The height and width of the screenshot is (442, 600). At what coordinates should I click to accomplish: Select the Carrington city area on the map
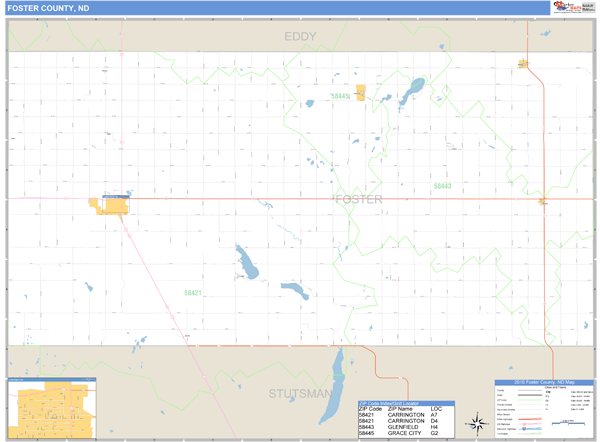click(x=113, y=205)
